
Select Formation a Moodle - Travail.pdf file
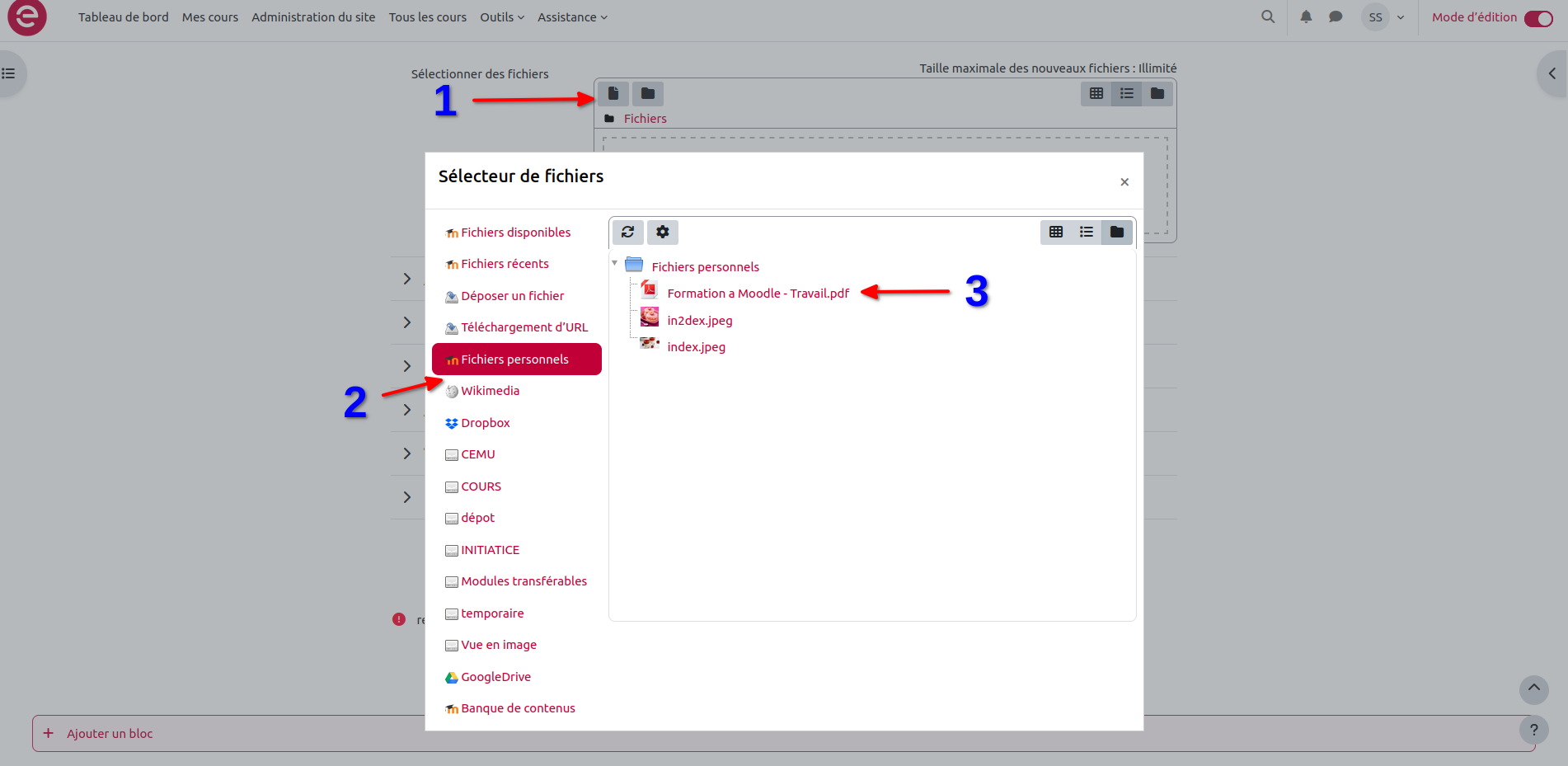click(x=758, y=294)
